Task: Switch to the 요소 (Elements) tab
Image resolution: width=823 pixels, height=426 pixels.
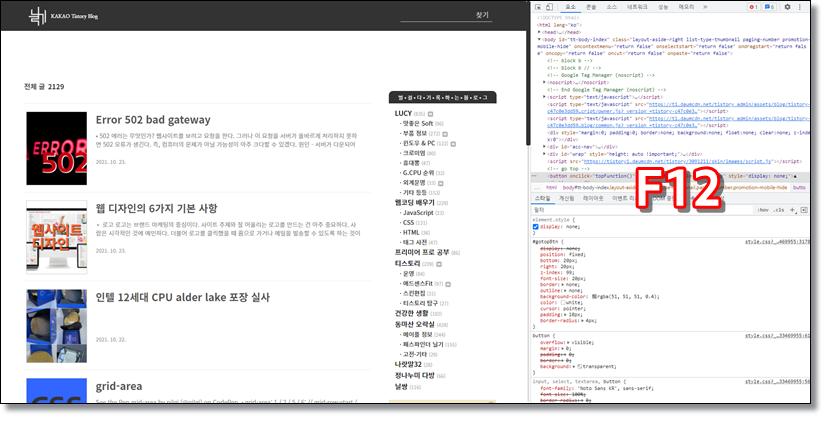Action: (x=570, y=7)
